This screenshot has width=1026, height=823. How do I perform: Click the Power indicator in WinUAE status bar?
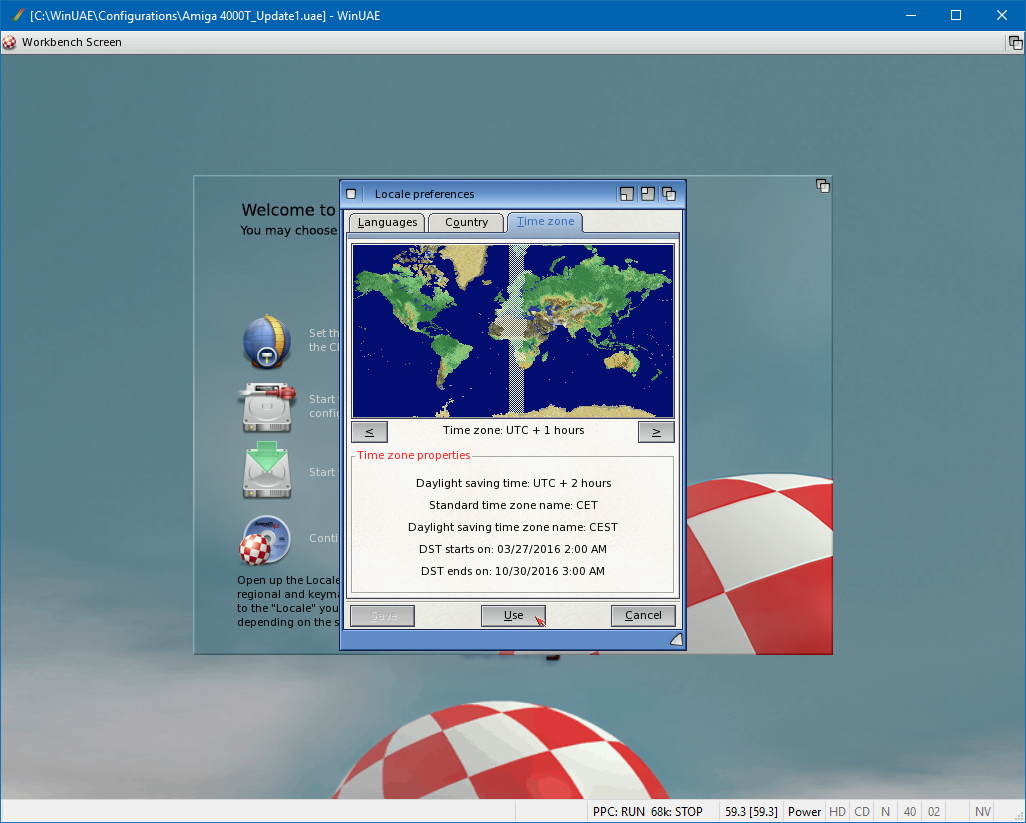[804, 812]
